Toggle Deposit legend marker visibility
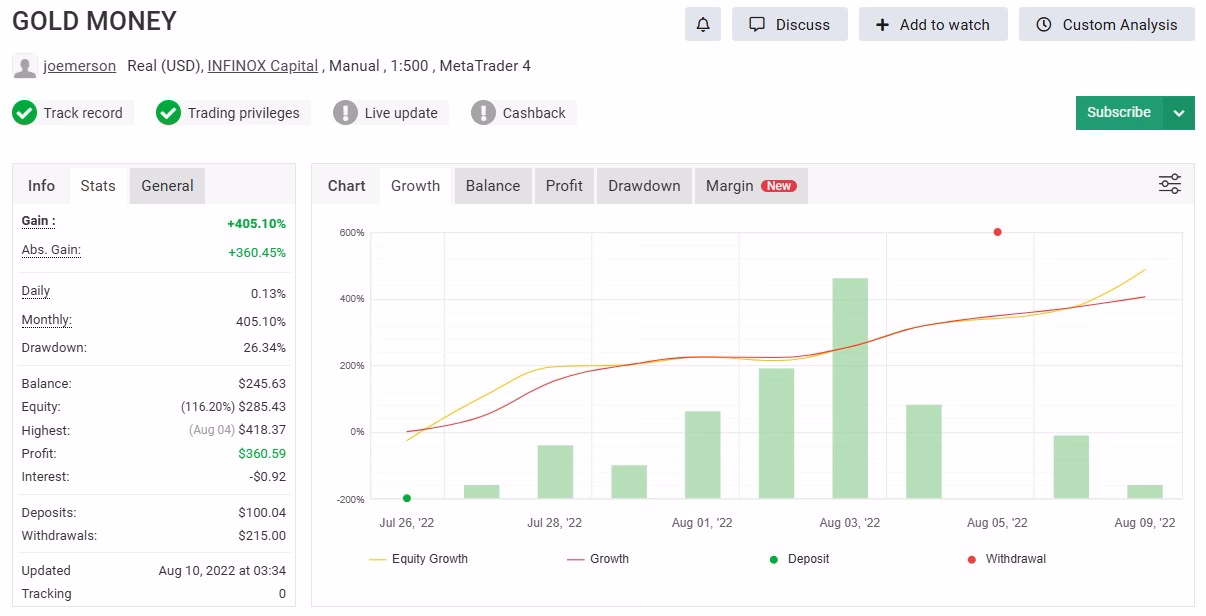Viewport: 1206px width, 616px height. coord(798,559)
